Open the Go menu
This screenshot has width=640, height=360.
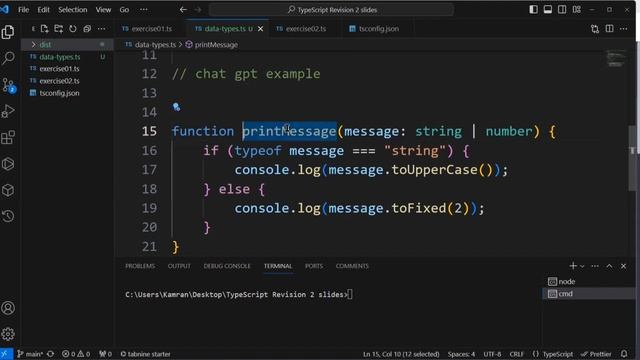(x=124, y=9)
